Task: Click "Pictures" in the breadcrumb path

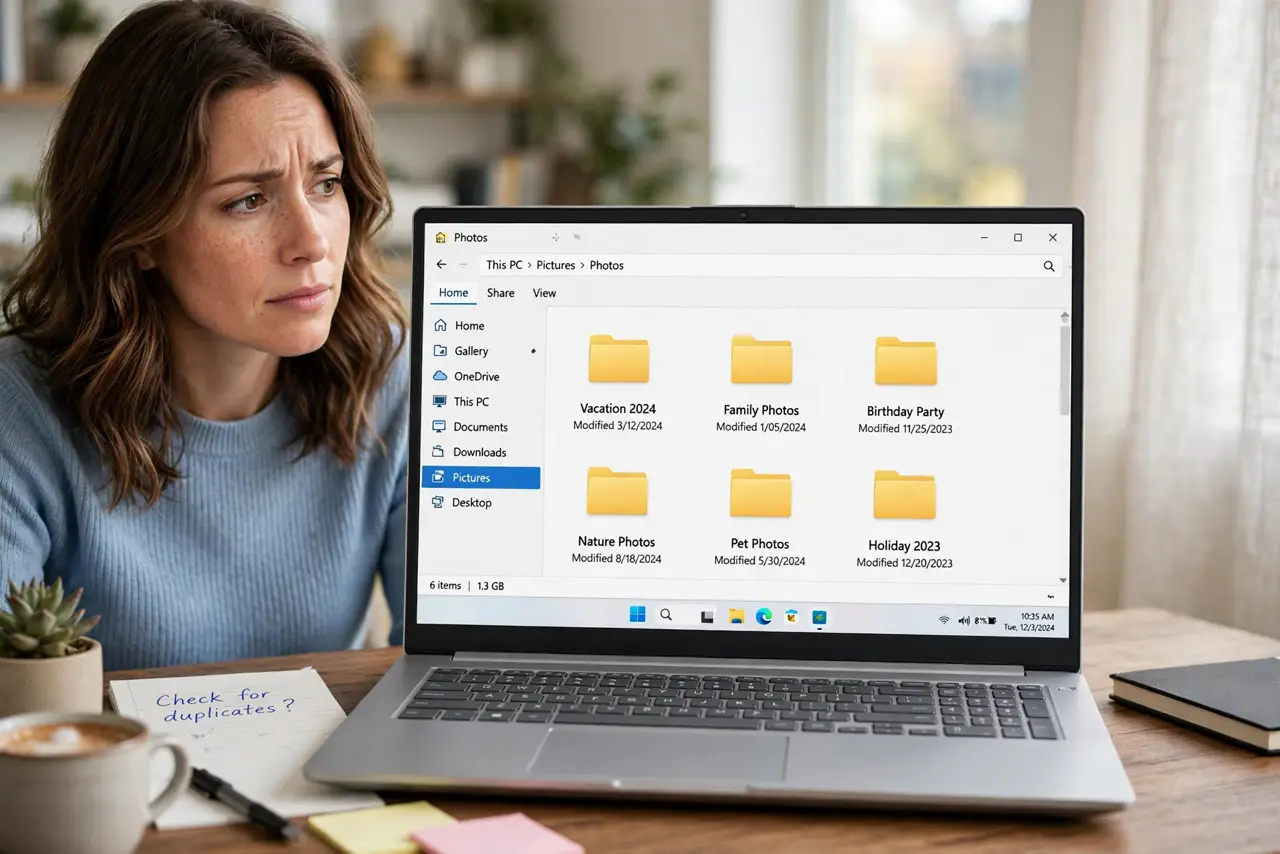Action: point(556,265)
